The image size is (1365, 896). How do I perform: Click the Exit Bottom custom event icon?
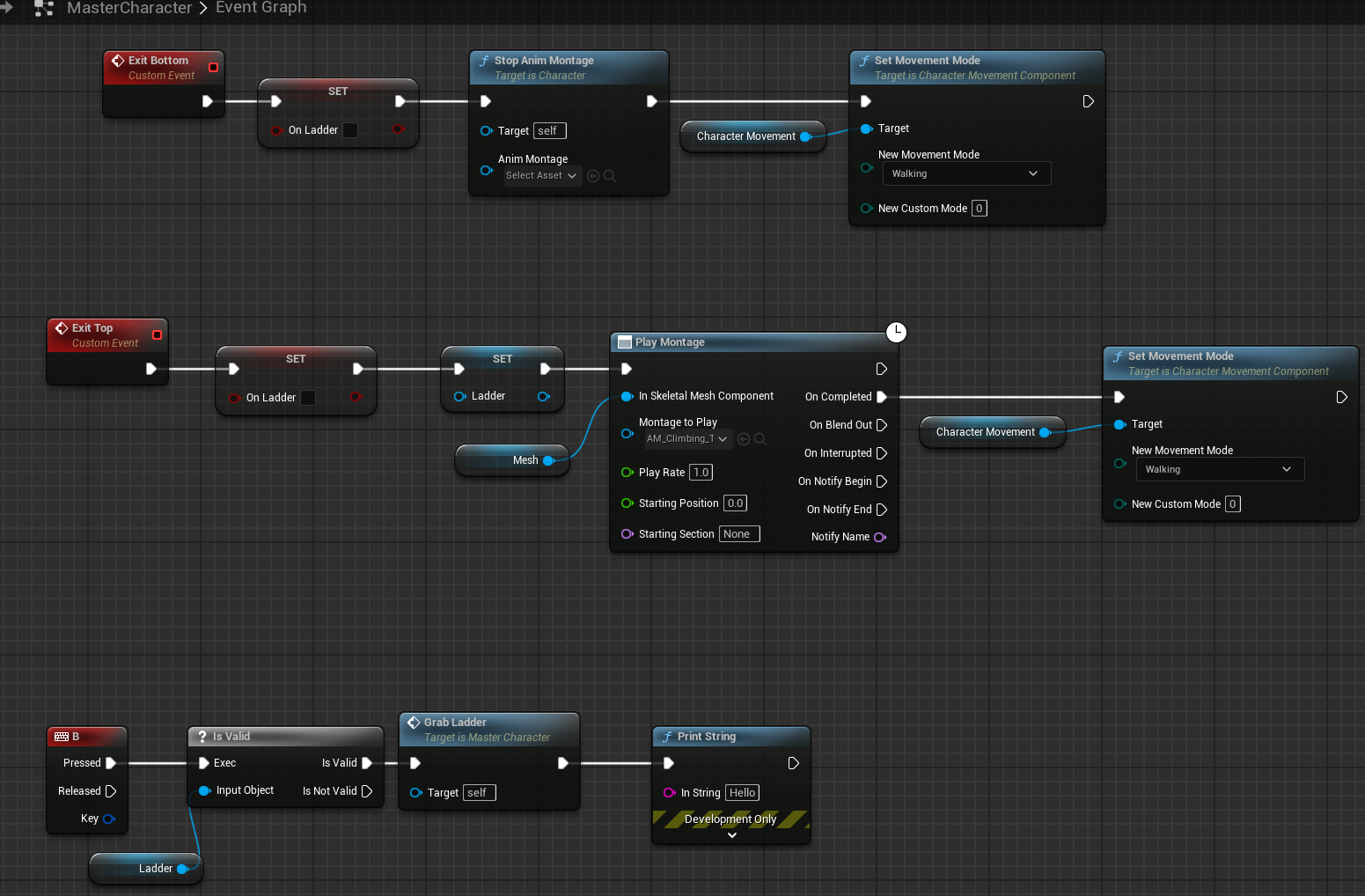tap(118, 61)
